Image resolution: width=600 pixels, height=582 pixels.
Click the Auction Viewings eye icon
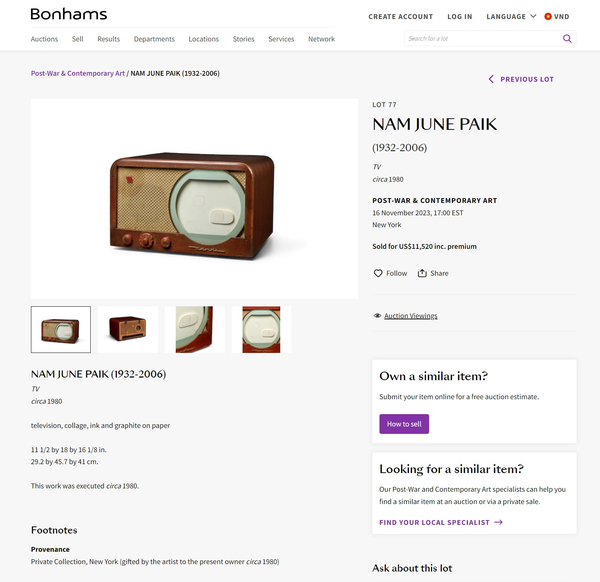(377, 316)
